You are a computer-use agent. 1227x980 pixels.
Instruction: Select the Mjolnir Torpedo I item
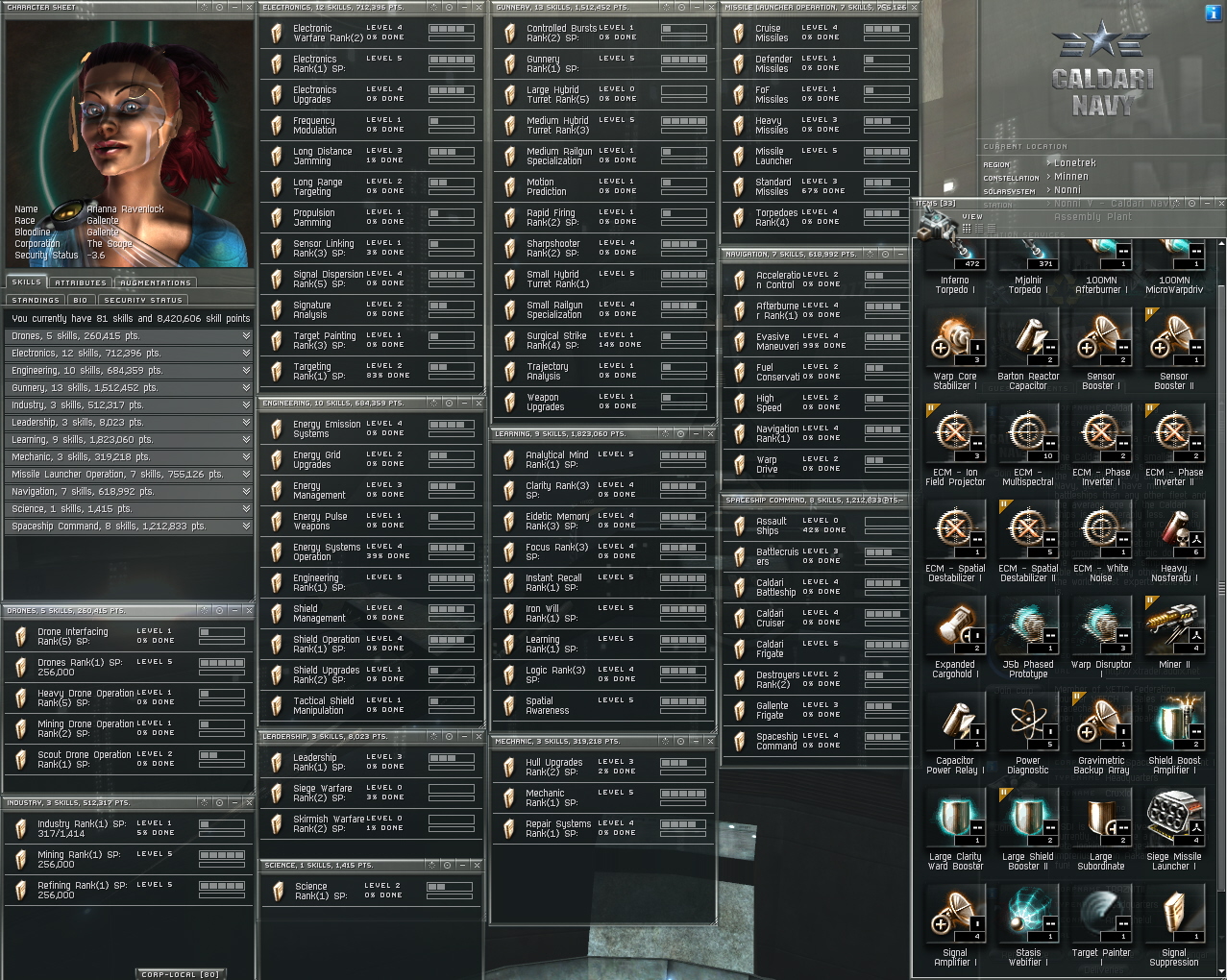1028,267
